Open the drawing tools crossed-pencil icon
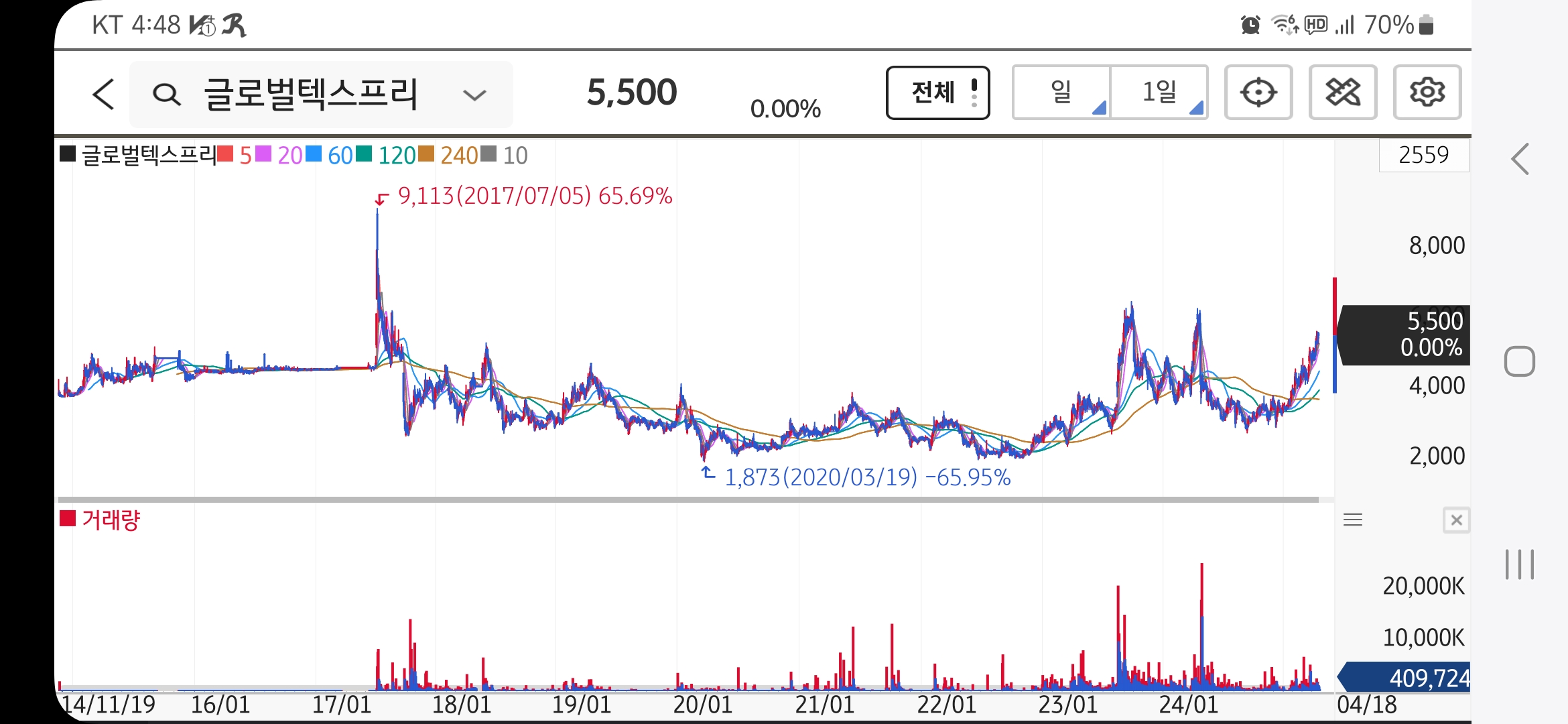Viewport: 1568px width, 724px height. [x=1342, y=93]
